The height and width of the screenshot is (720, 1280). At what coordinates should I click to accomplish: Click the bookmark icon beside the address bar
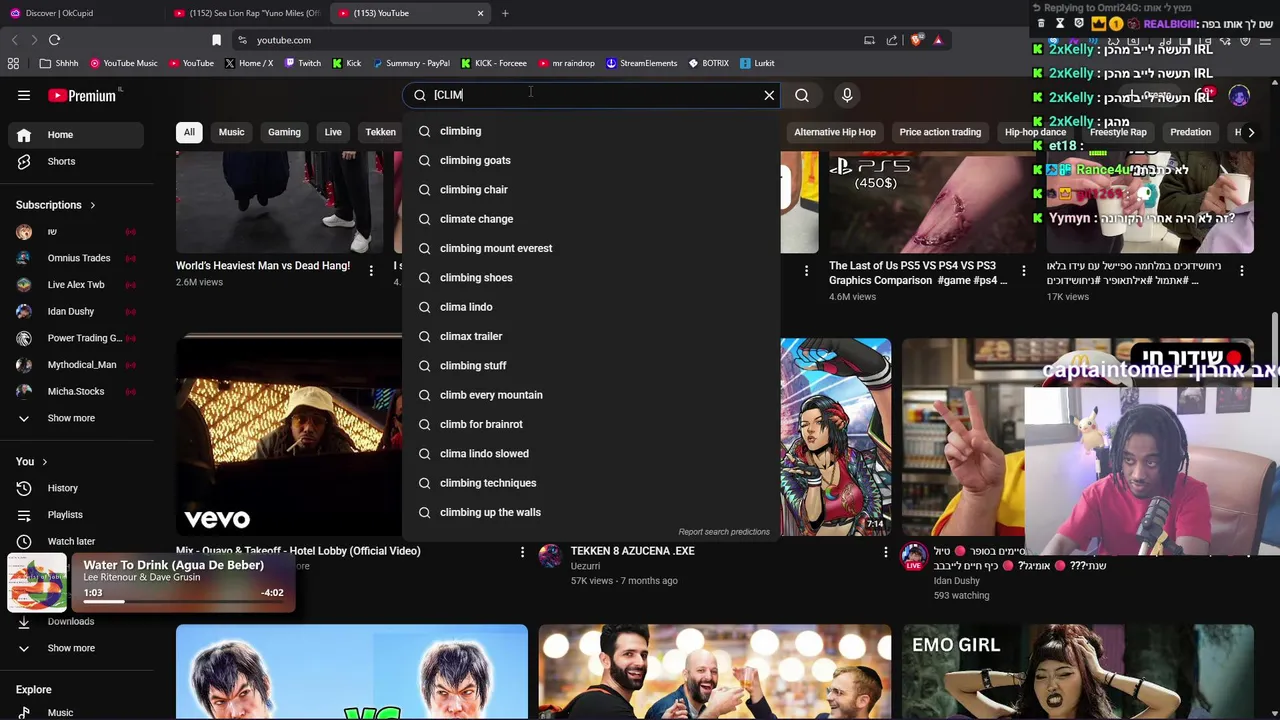[x=216, y=40]
